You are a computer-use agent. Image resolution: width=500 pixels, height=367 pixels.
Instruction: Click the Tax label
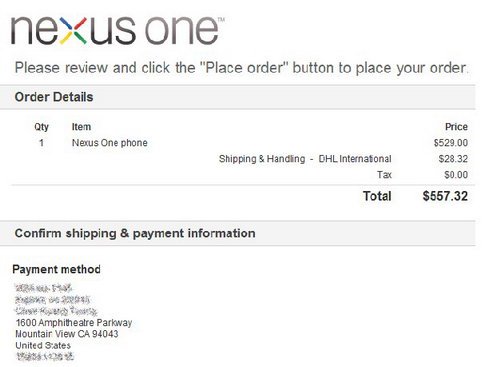pyautogui.click(x=384, y=175)
